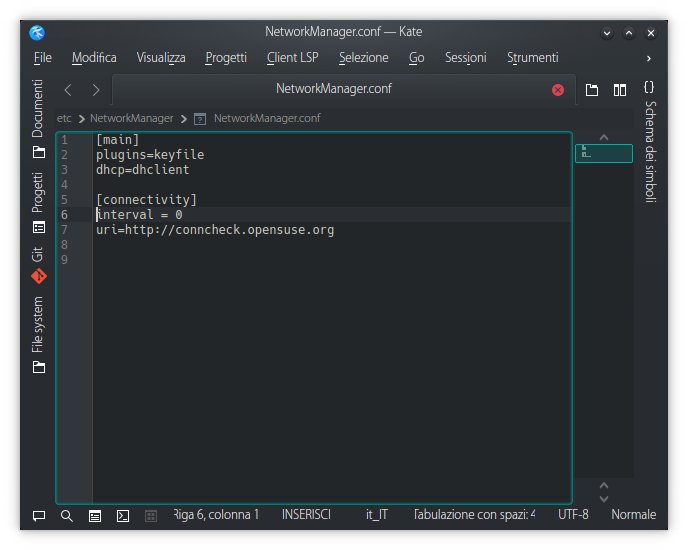
Task: Toggle the File system side panel
Action: pos(38,335)
